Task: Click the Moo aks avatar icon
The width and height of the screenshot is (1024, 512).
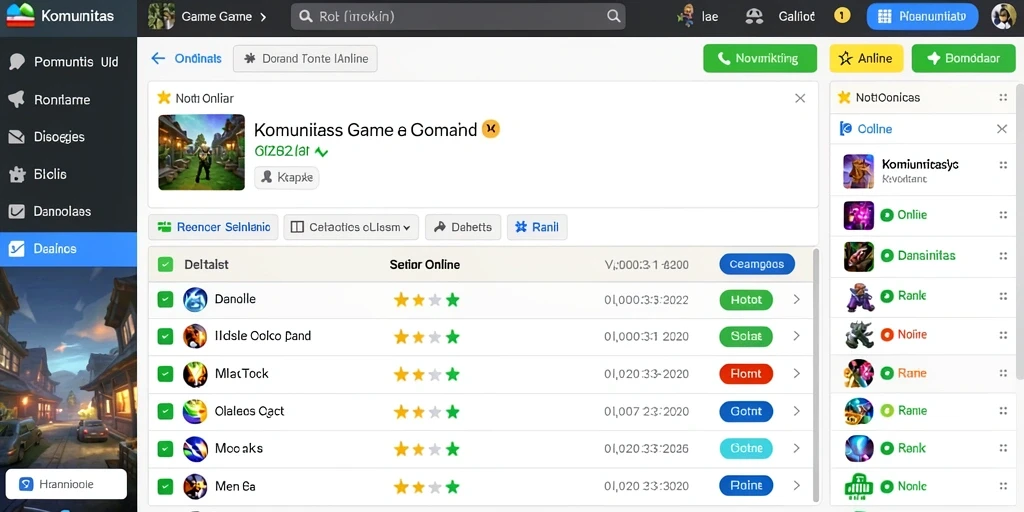Action: [195, 449]
